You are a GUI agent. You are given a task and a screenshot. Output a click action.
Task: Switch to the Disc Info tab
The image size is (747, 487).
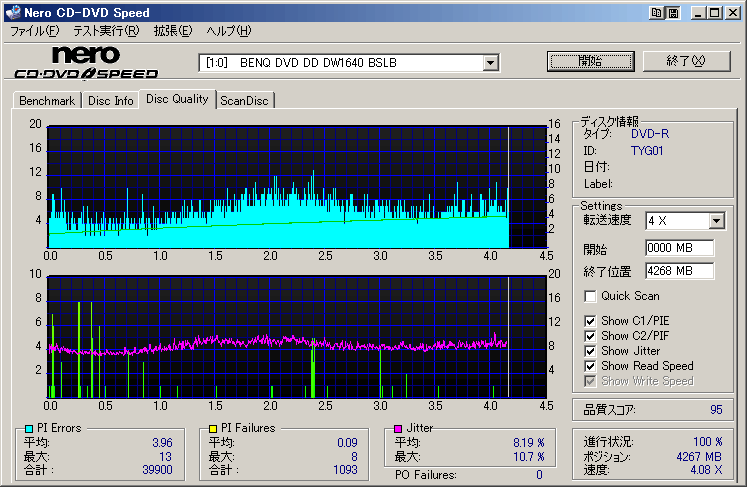click(x=111, y=101)
